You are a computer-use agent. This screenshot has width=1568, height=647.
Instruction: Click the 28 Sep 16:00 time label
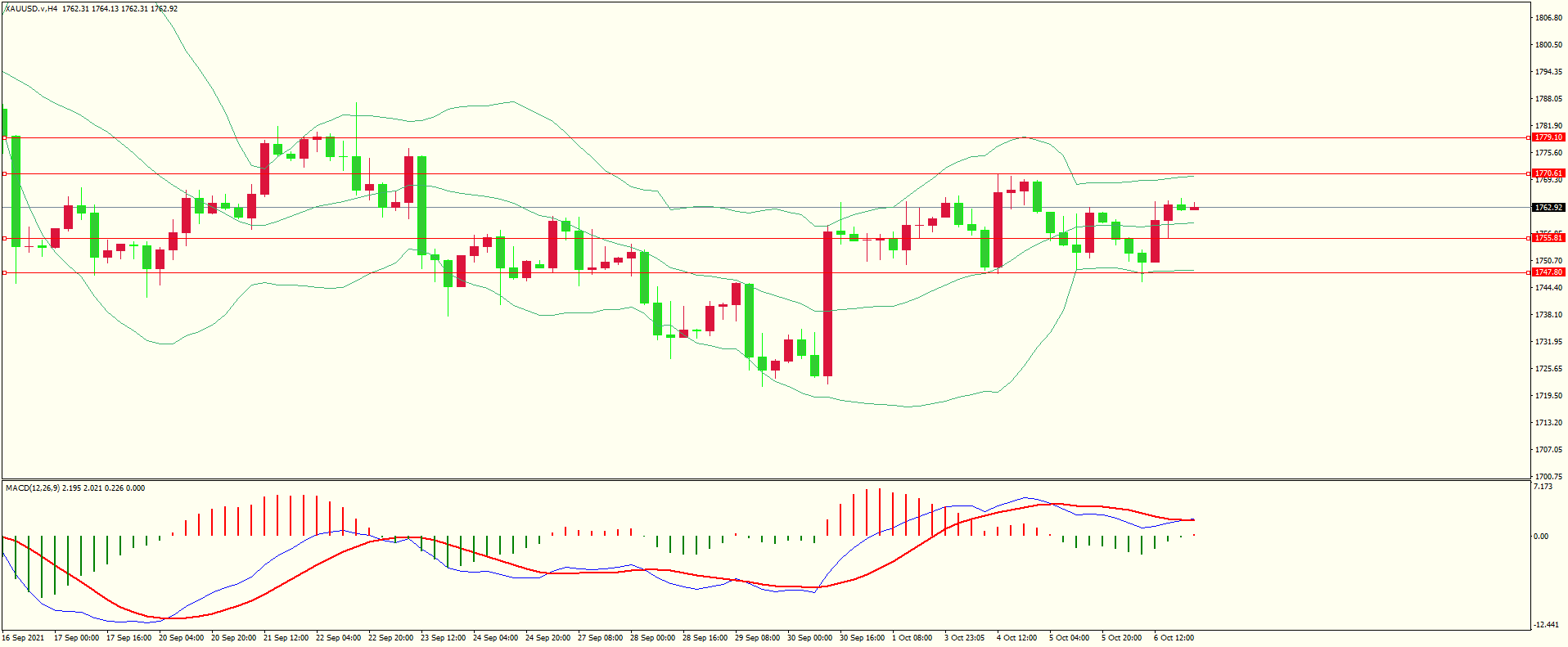(705, 638)
